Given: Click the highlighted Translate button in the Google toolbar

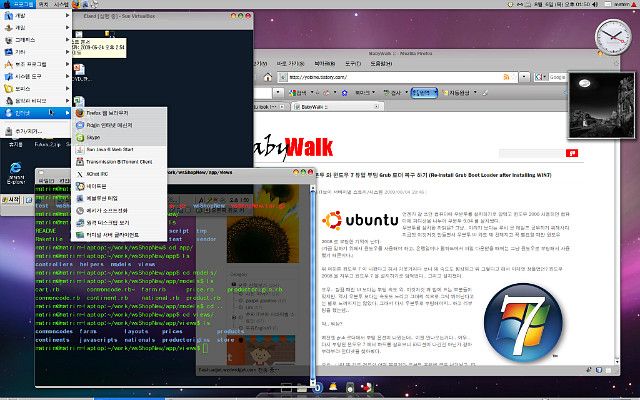Looking at the screenshot, I should coord(424,93).
